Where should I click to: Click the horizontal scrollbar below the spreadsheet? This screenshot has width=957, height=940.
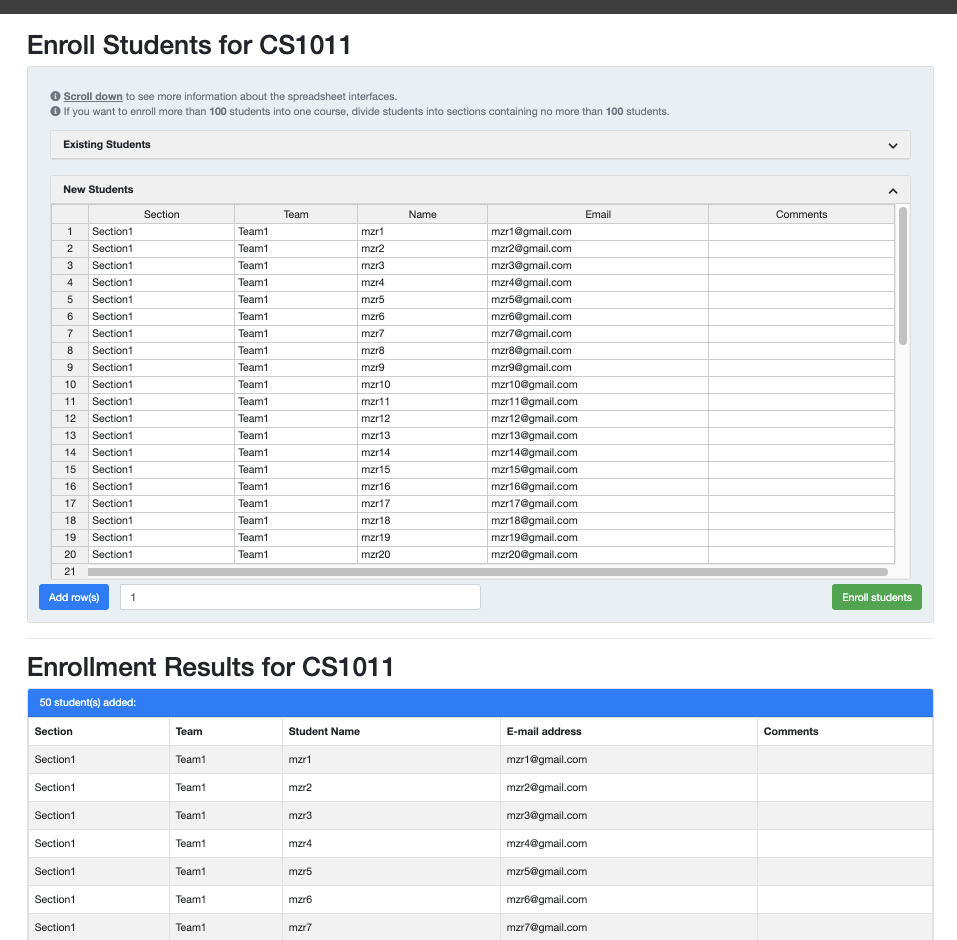point(490,570)
